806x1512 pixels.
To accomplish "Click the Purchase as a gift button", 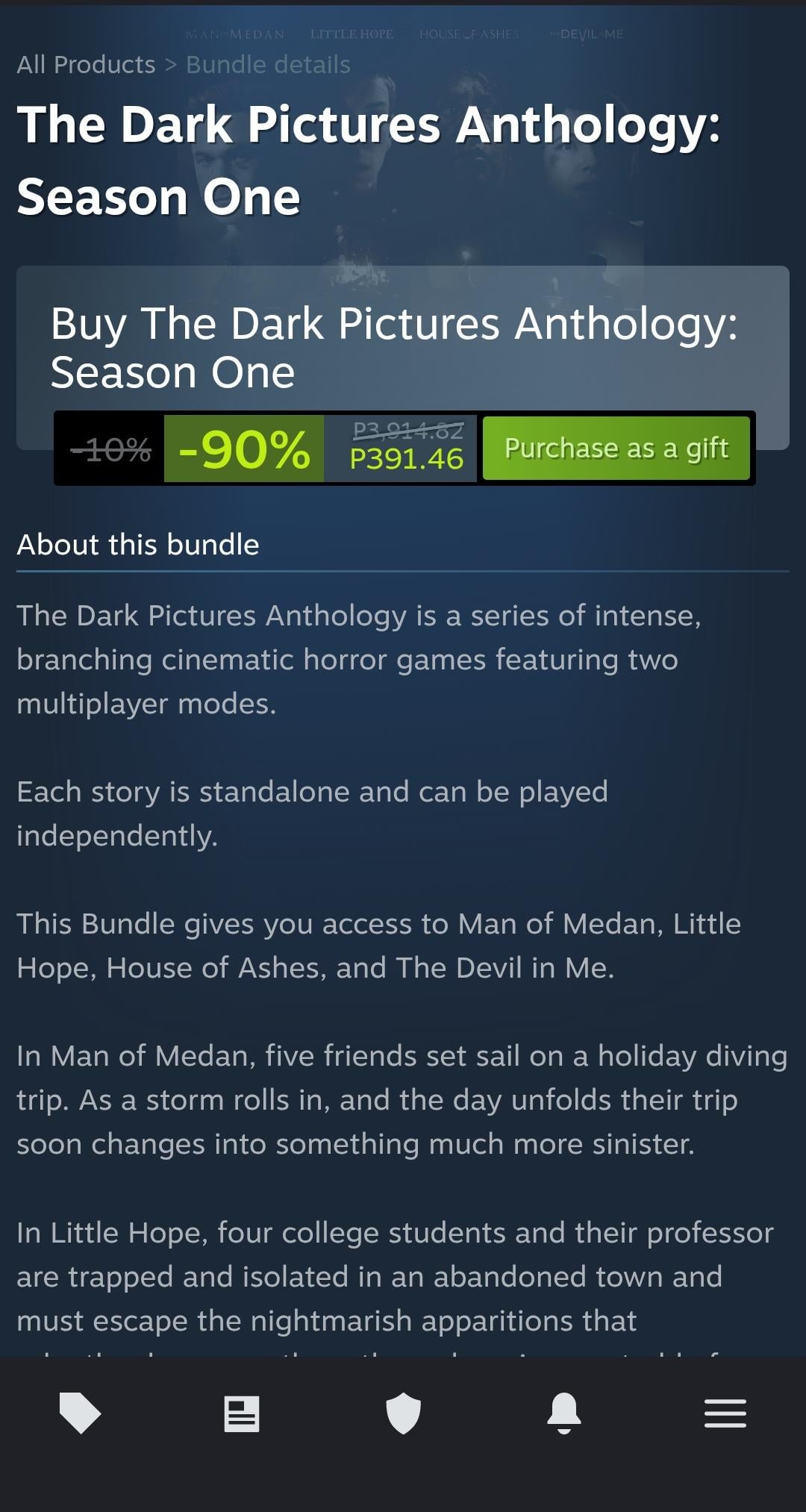I will (x=616, y=448).
